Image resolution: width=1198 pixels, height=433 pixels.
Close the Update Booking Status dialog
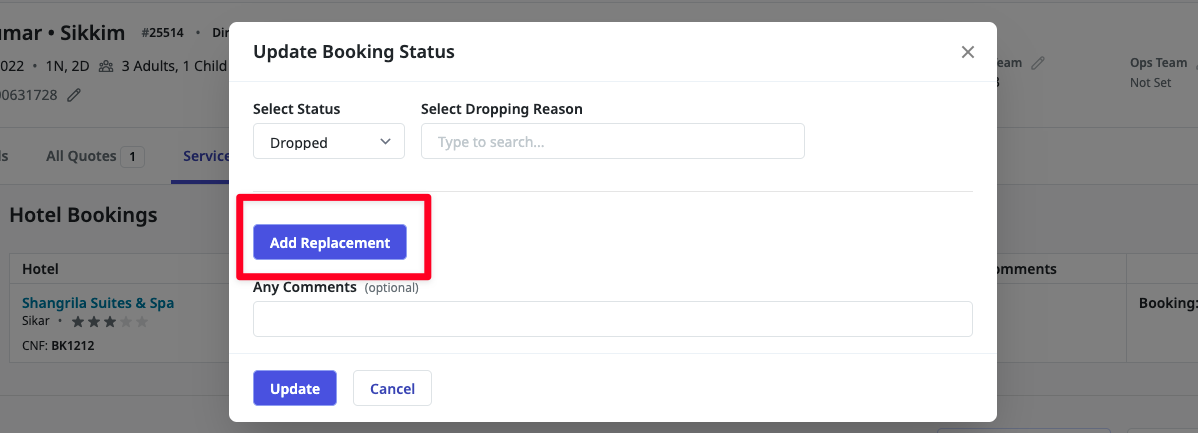pyautogui.click(x=967, y=52)
